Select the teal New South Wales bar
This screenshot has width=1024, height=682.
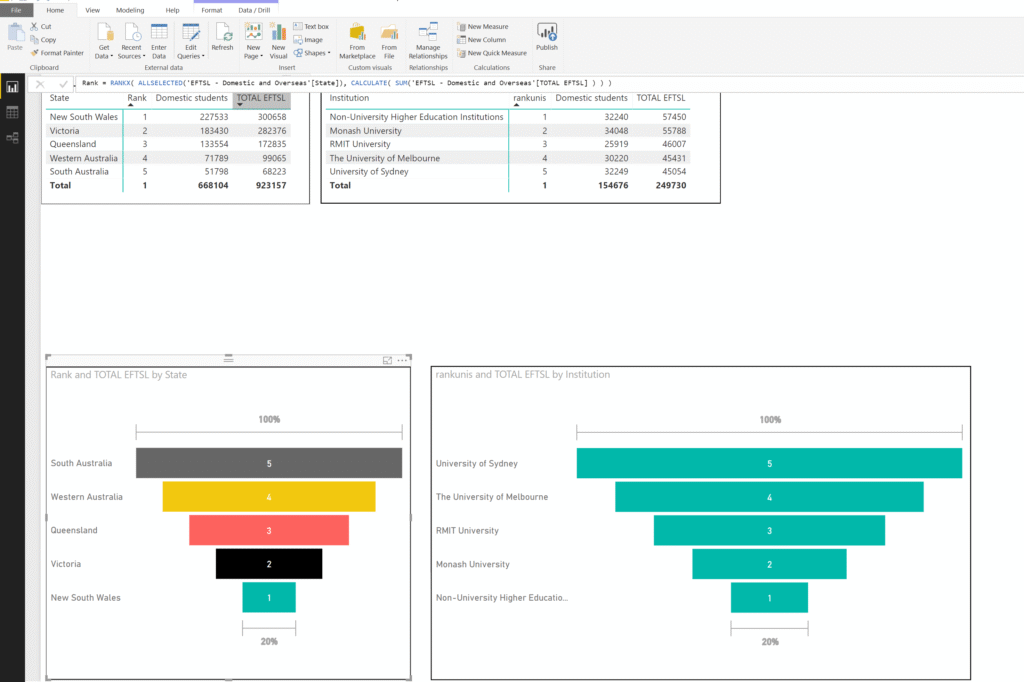click(x=269, y=598)
